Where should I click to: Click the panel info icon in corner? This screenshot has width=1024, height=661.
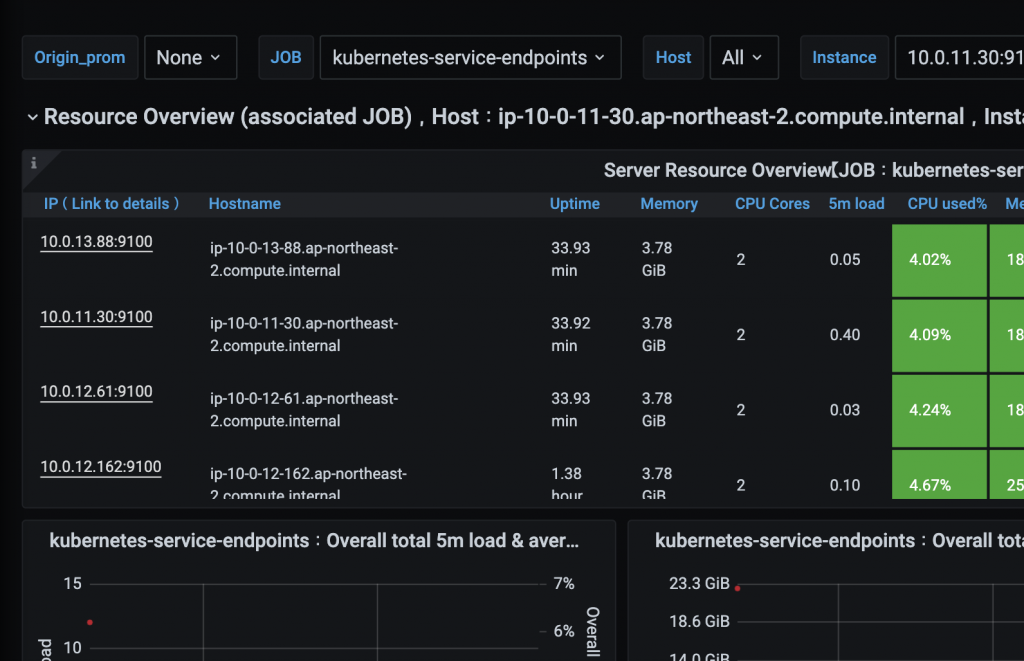(34, 163)
